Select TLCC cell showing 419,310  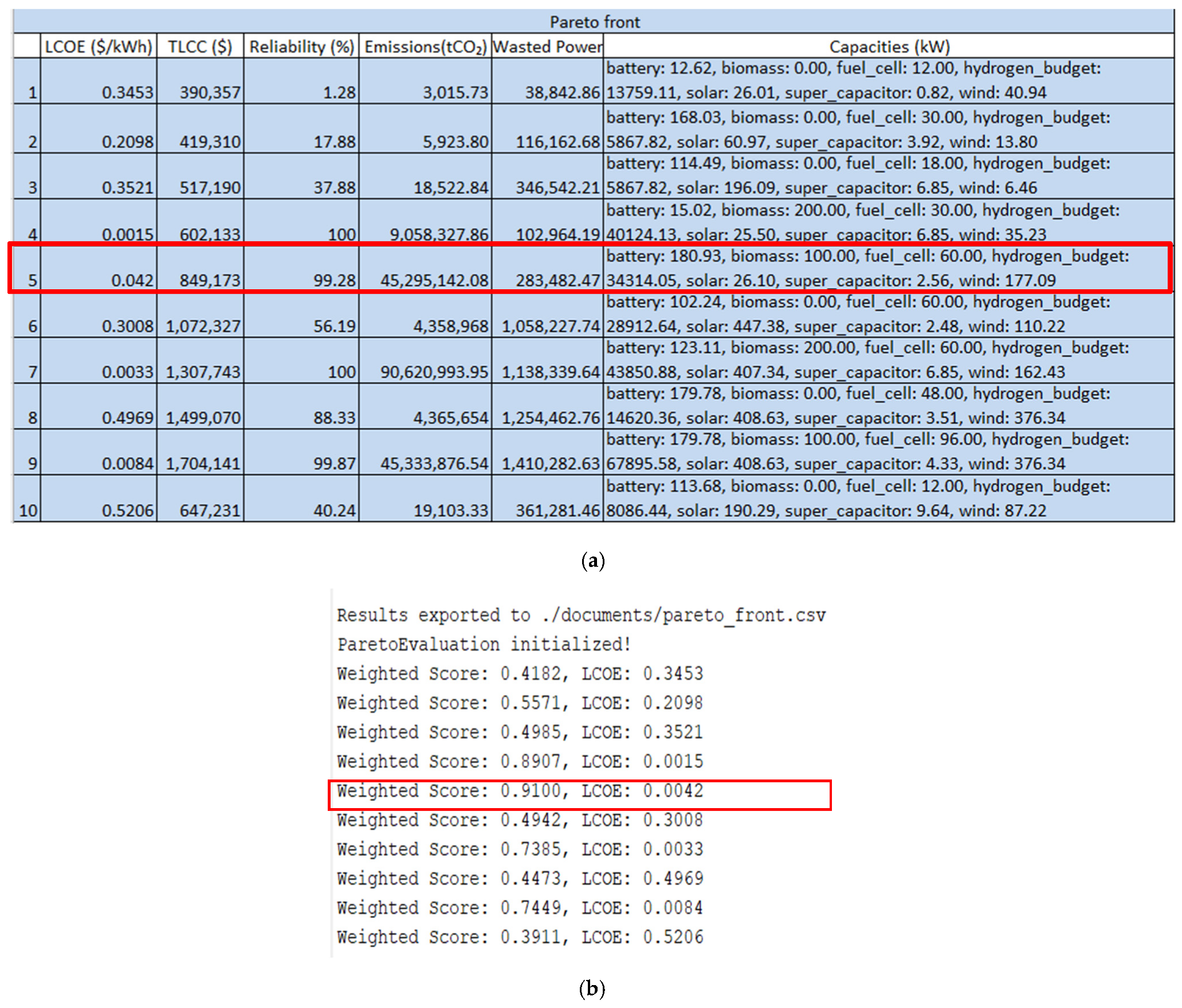tap(200, 128)
